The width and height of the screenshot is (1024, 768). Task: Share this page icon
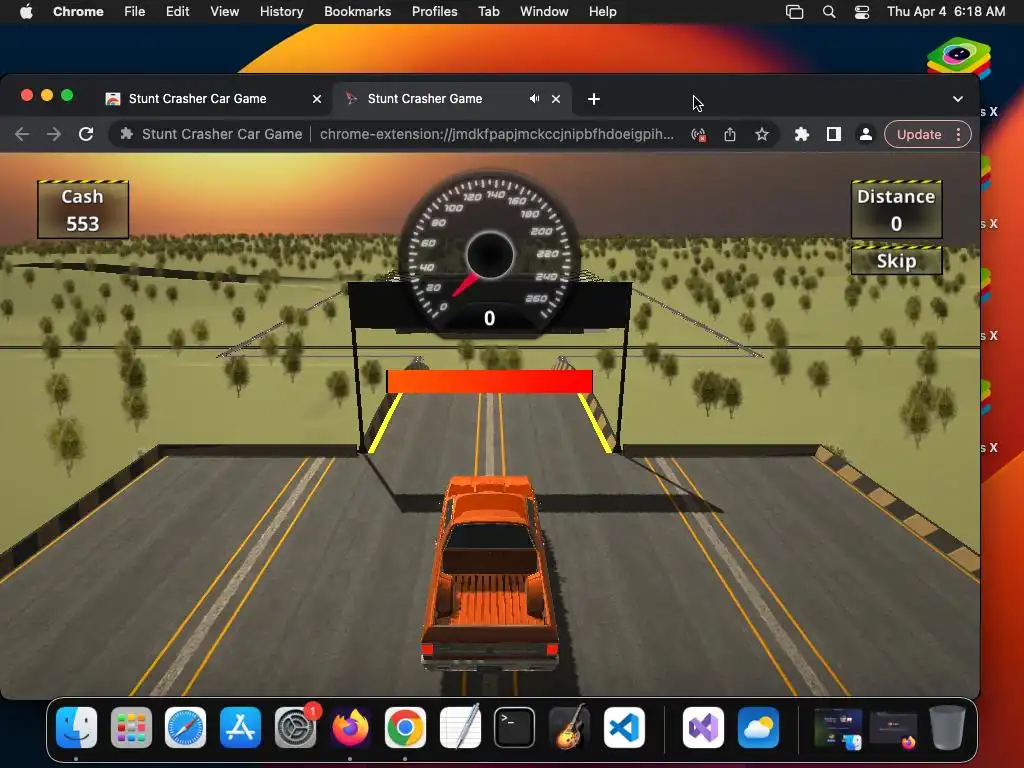pos(729,135)
